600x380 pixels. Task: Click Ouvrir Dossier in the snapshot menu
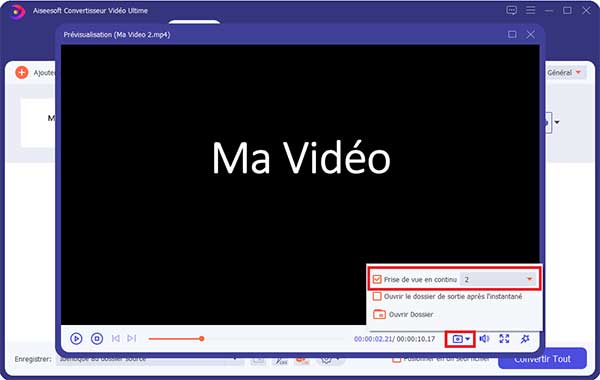[411, 315]
